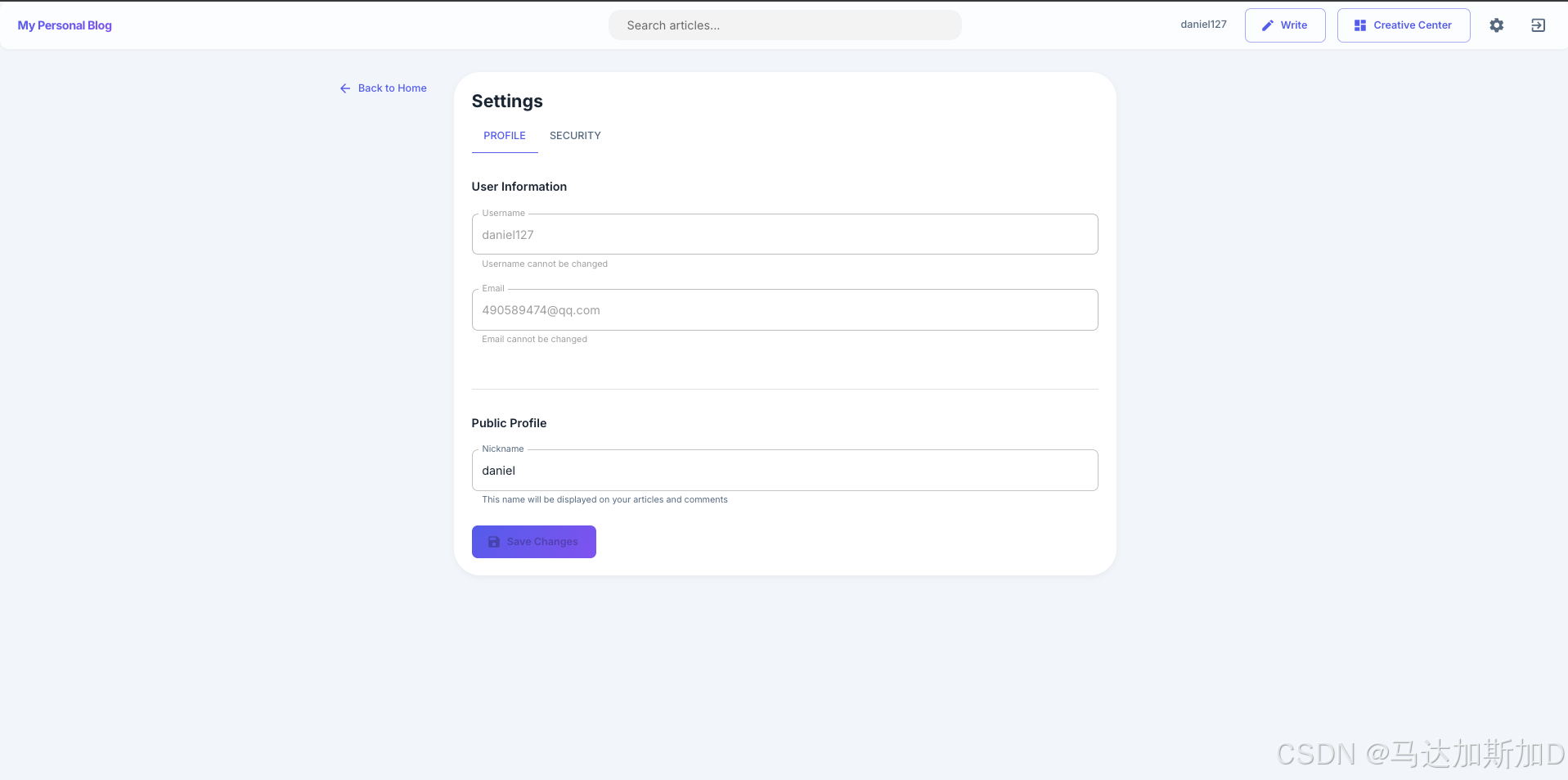Select the Profile tab

[x=505, y=136]
